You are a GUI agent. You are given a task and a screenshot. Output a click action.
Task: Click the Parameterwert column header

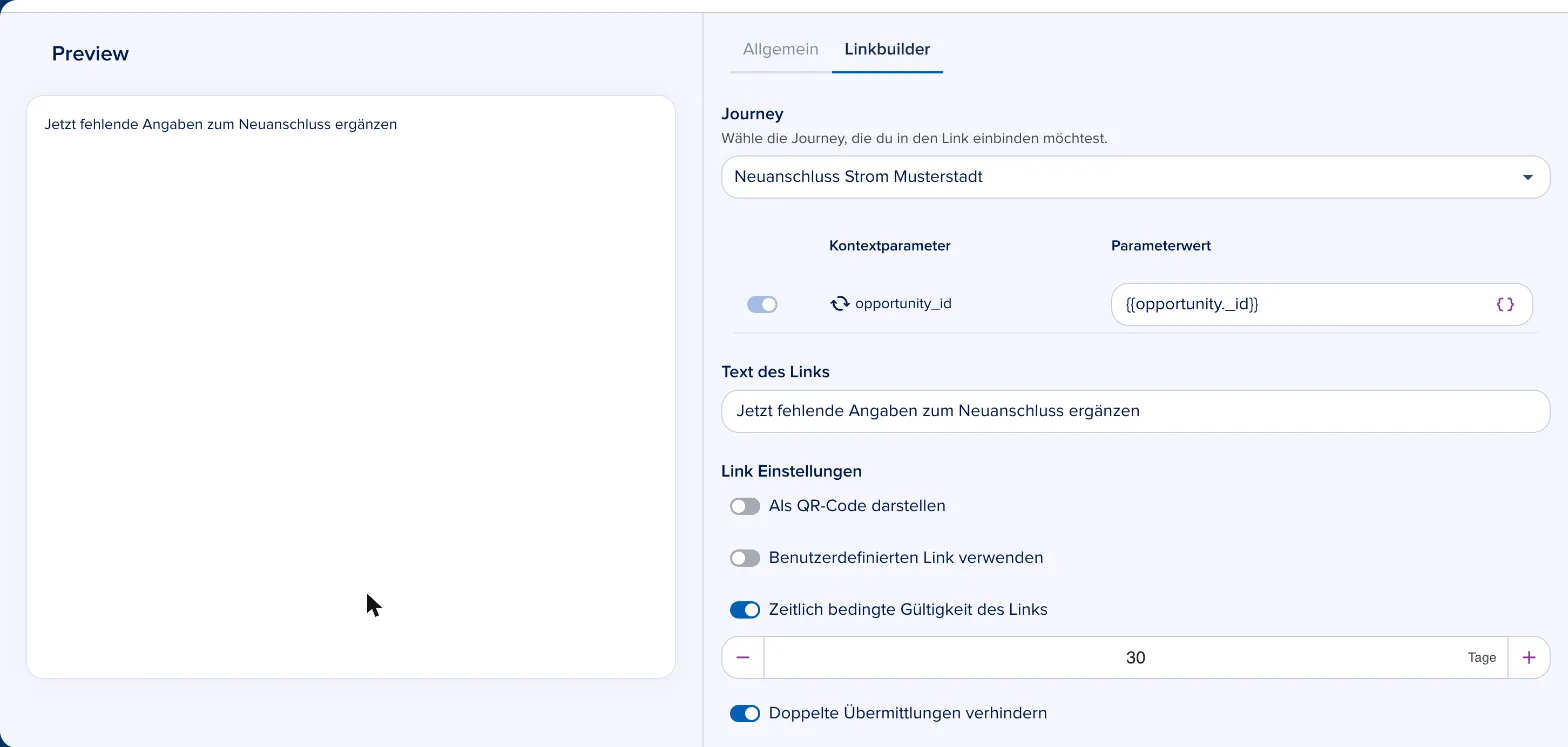(1161, 246)
